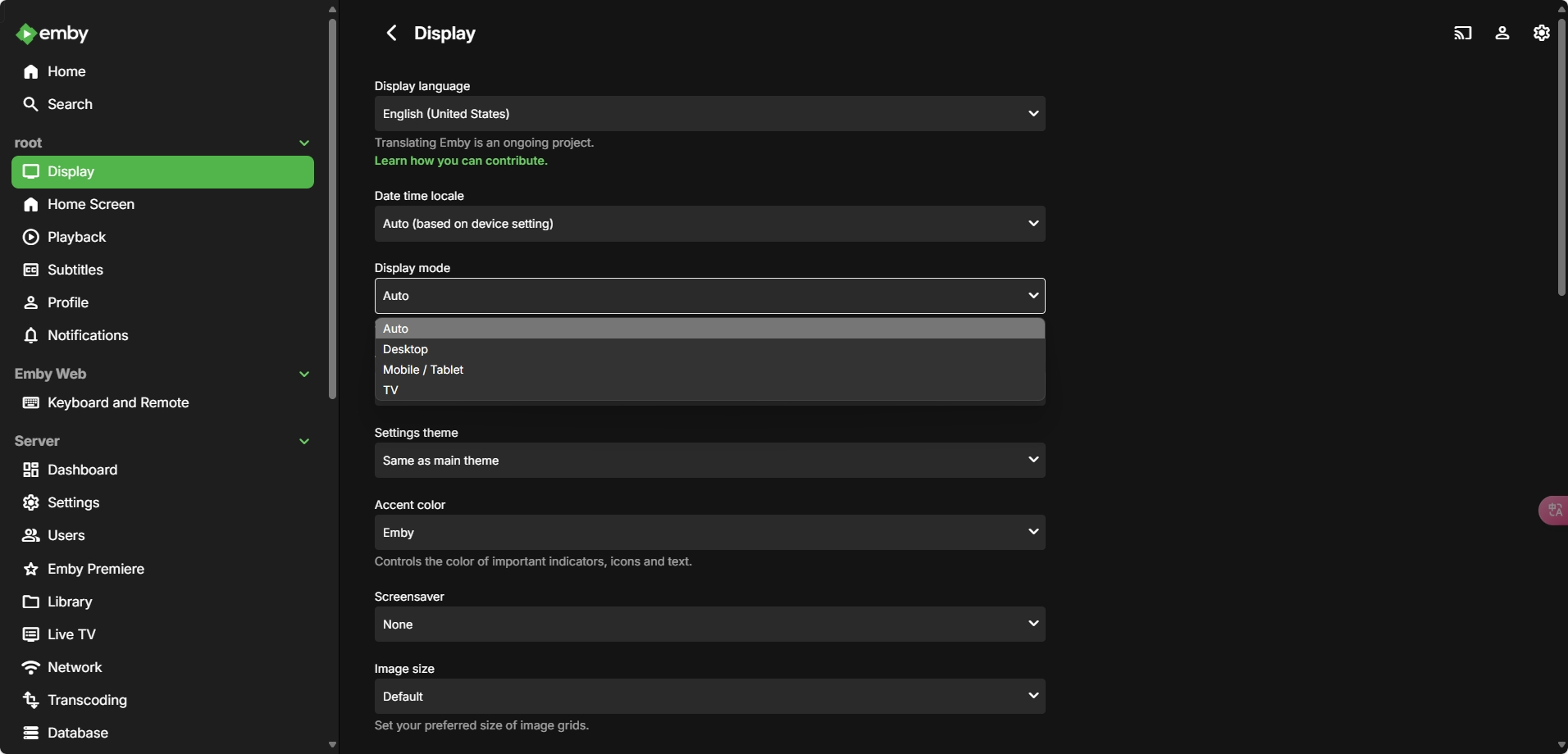Screen dimensions: 1568x754
Task: Open Search label in sidebar
Action: pyautogui.click(x=70, y=105)
